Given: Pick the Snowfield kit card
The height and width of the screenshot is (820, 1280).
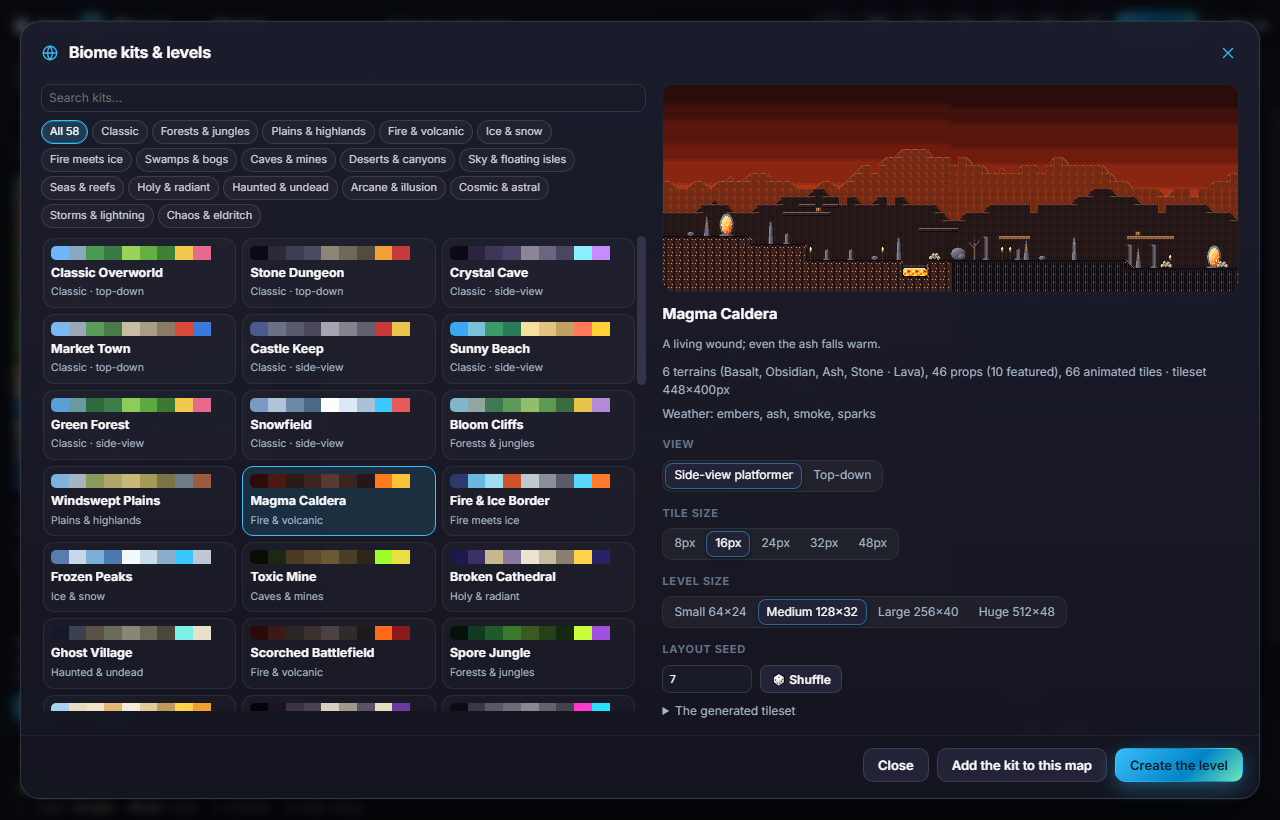Looking at the screenshot, I should point(339,425).
